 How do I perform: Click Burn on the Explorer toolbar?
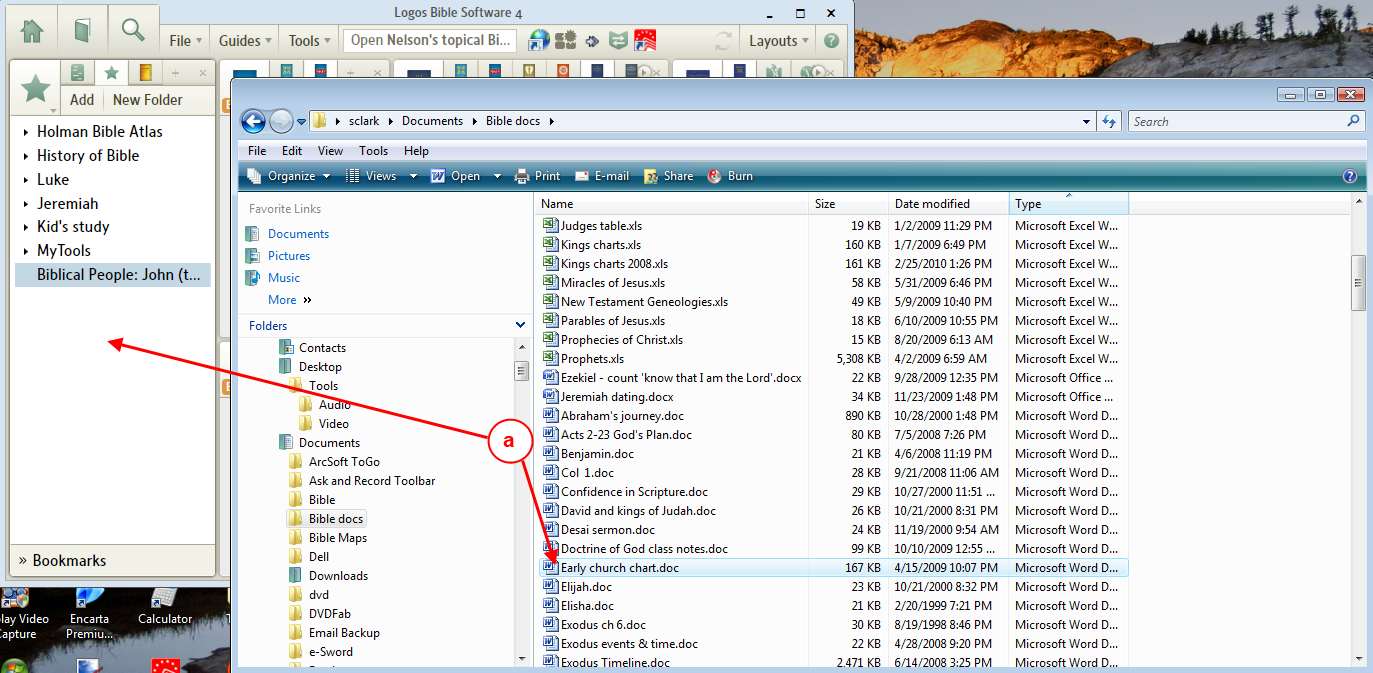coord(730,176)
